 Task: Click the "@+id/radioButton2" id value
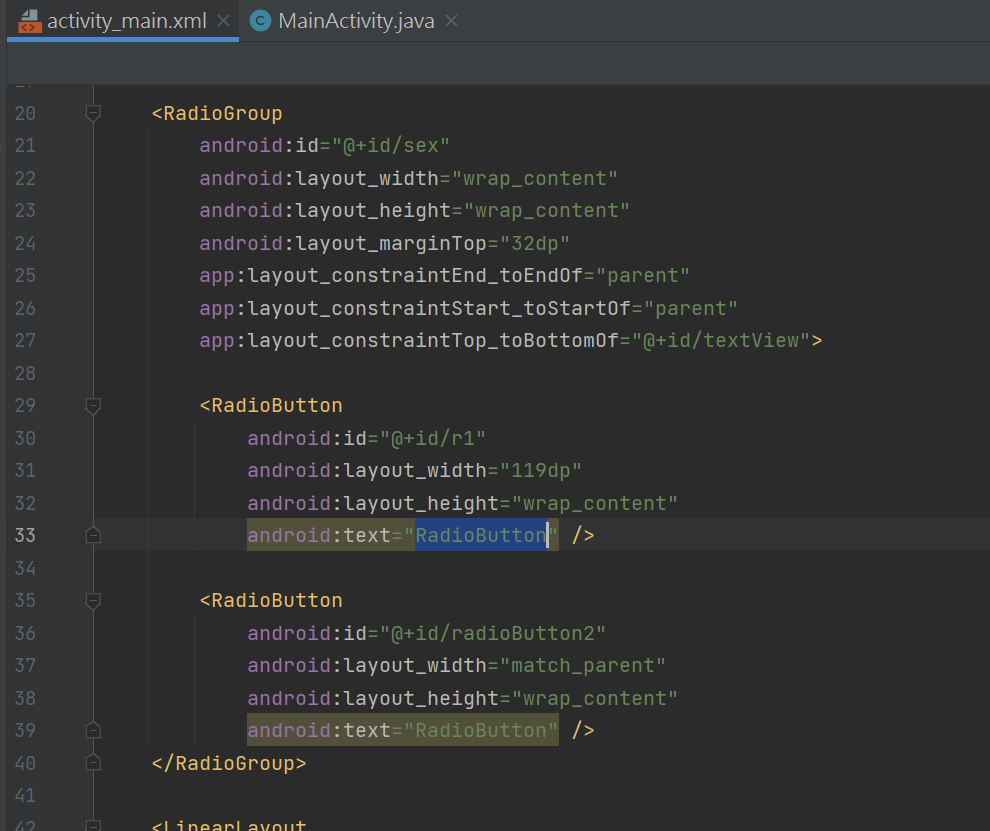click(x=492, y=633)
